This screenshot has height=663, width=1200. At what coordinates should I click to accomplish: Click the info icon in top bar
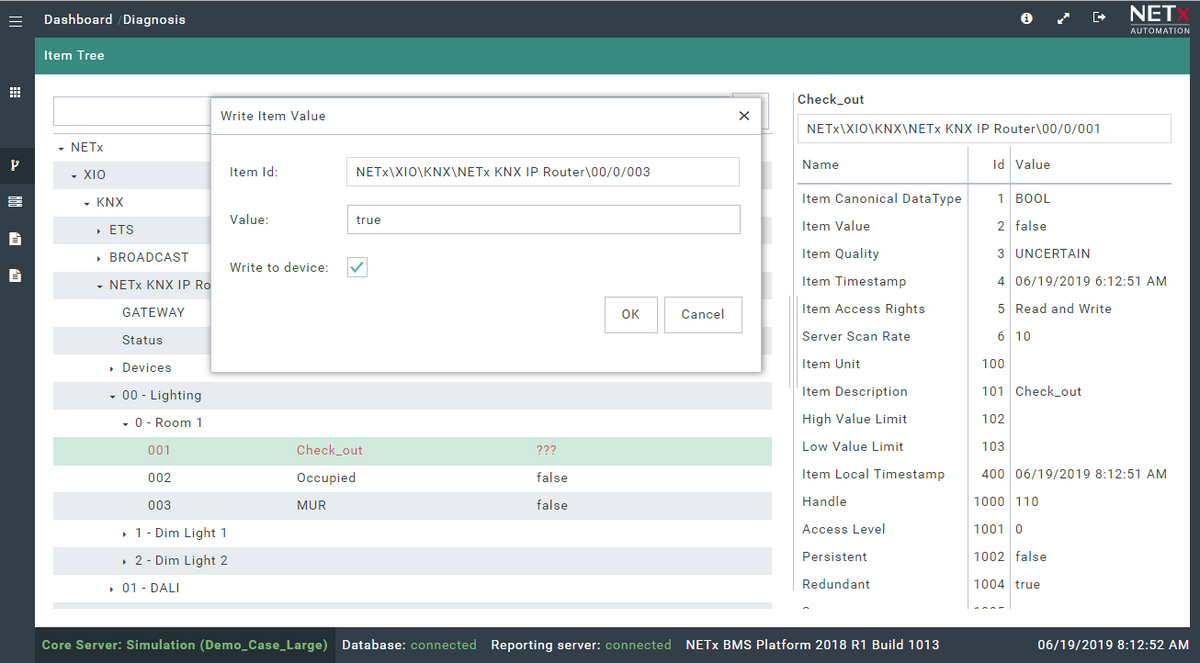(x=1026, y=18)
